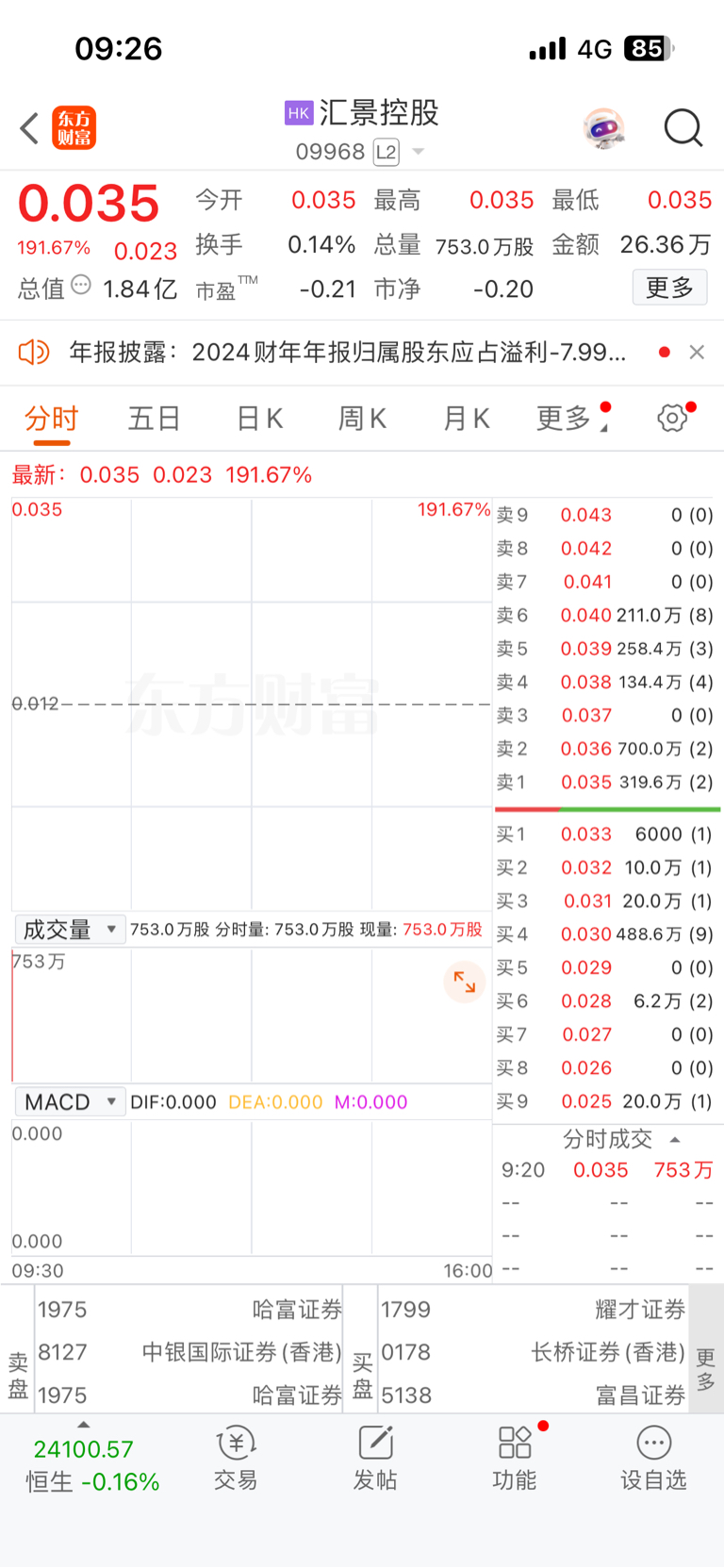Tap the intraday price chart area
The height and width of the screenshot is (1568, 724).
tap(252, 704)
